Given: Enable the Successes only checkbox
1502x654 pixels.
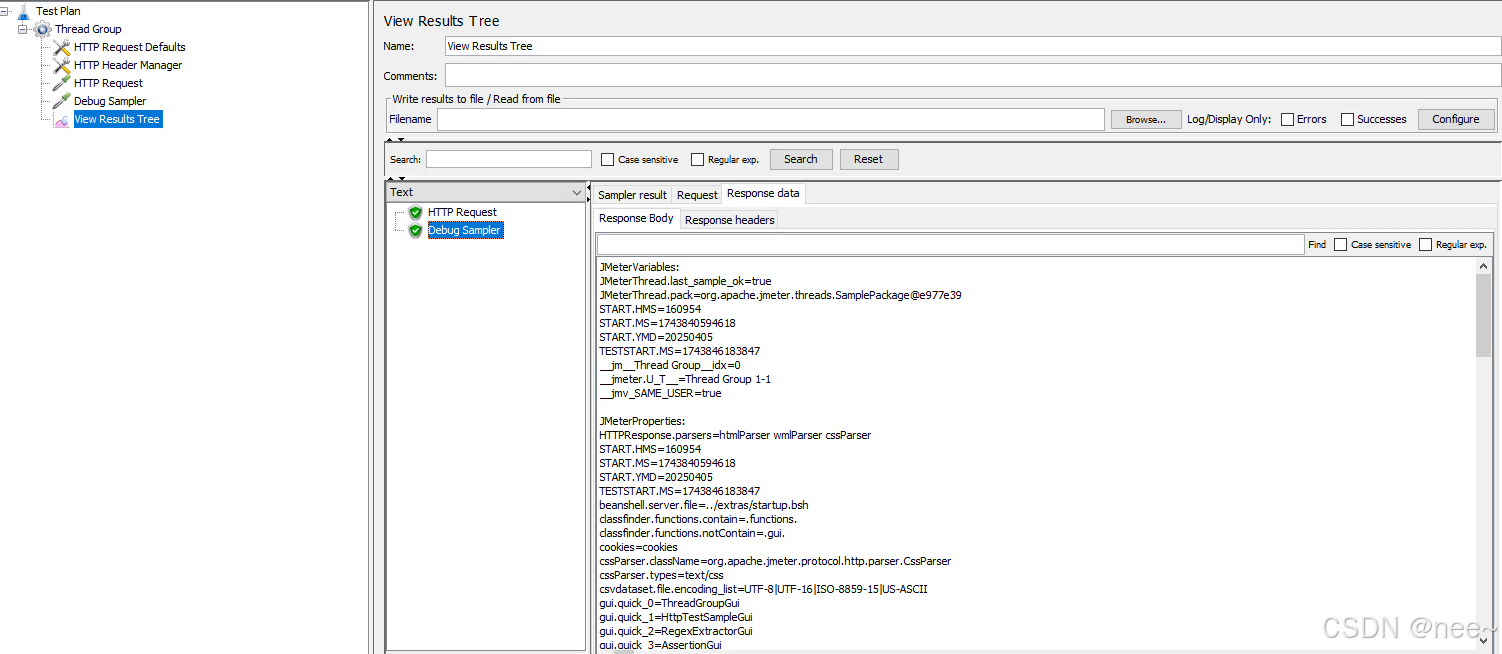Looking at the screenshot, I should coord(1347,119).
